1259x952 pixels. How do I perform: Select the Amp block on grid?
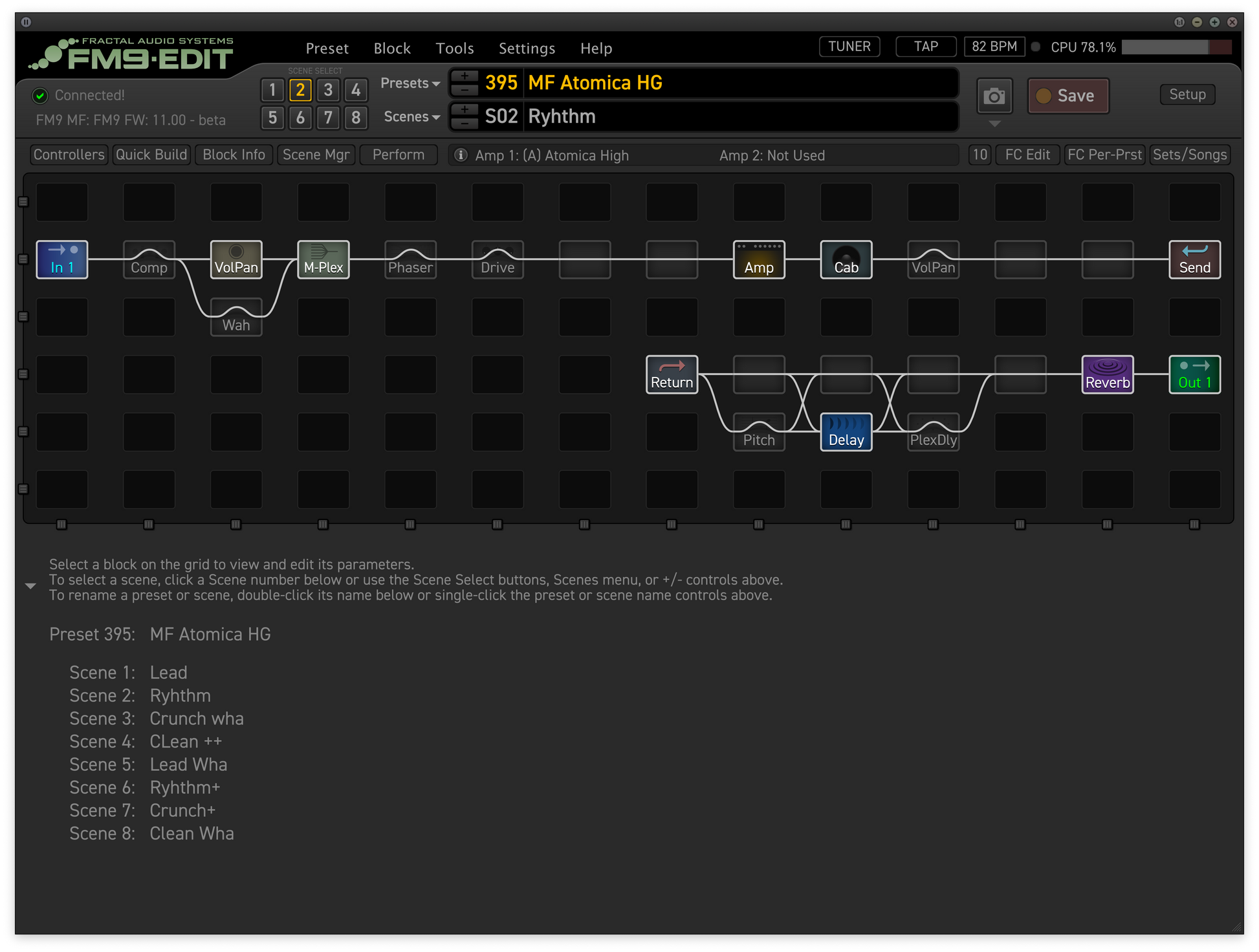758,260
